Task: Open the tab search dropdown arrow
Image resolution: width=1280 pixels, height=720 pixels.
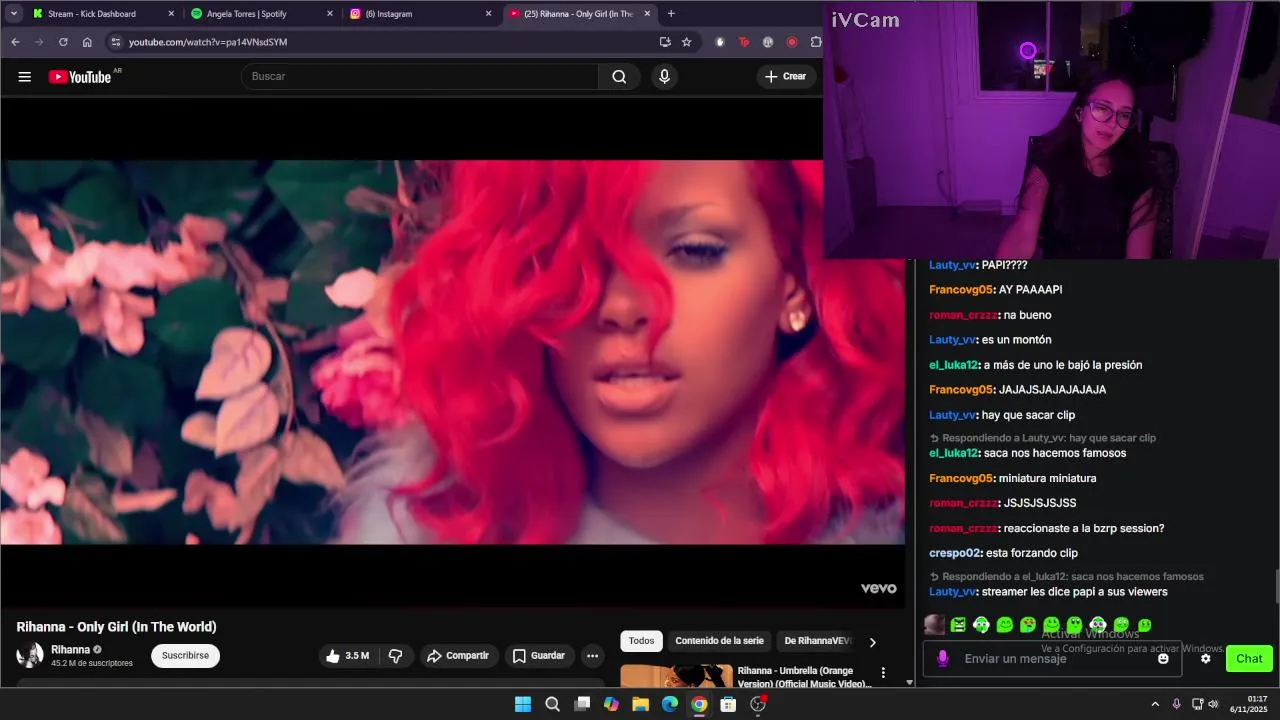Action: click(13, 14)
